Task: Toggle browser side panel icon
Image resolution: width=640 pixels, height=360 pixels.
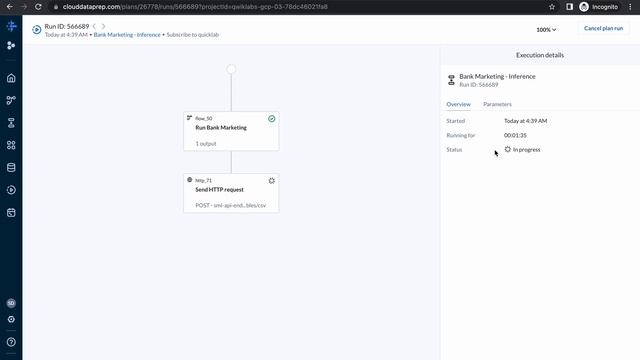Action: coord(569,7)
